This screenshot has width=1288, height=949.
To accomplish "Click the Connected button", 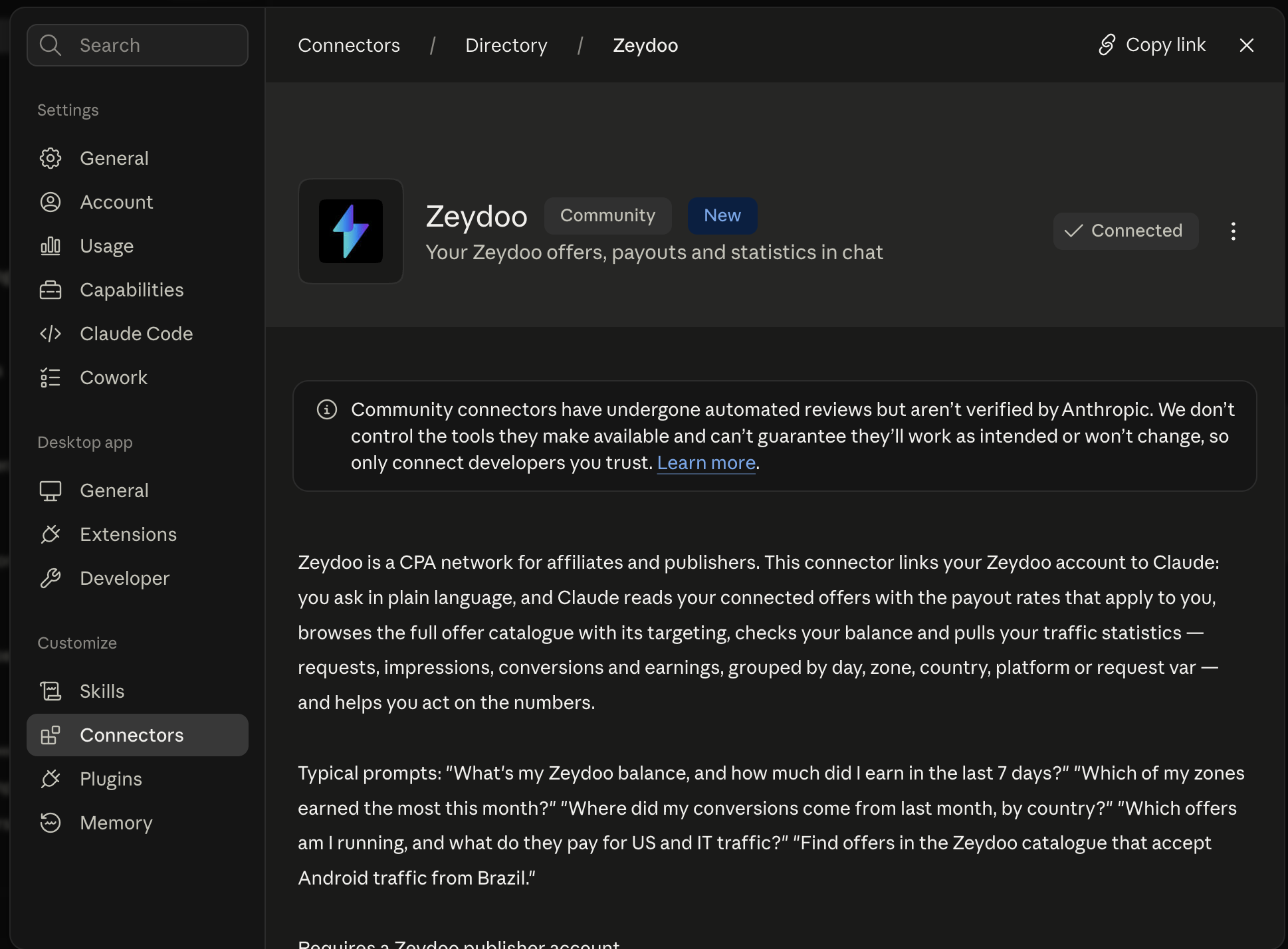I will 1126,231.
